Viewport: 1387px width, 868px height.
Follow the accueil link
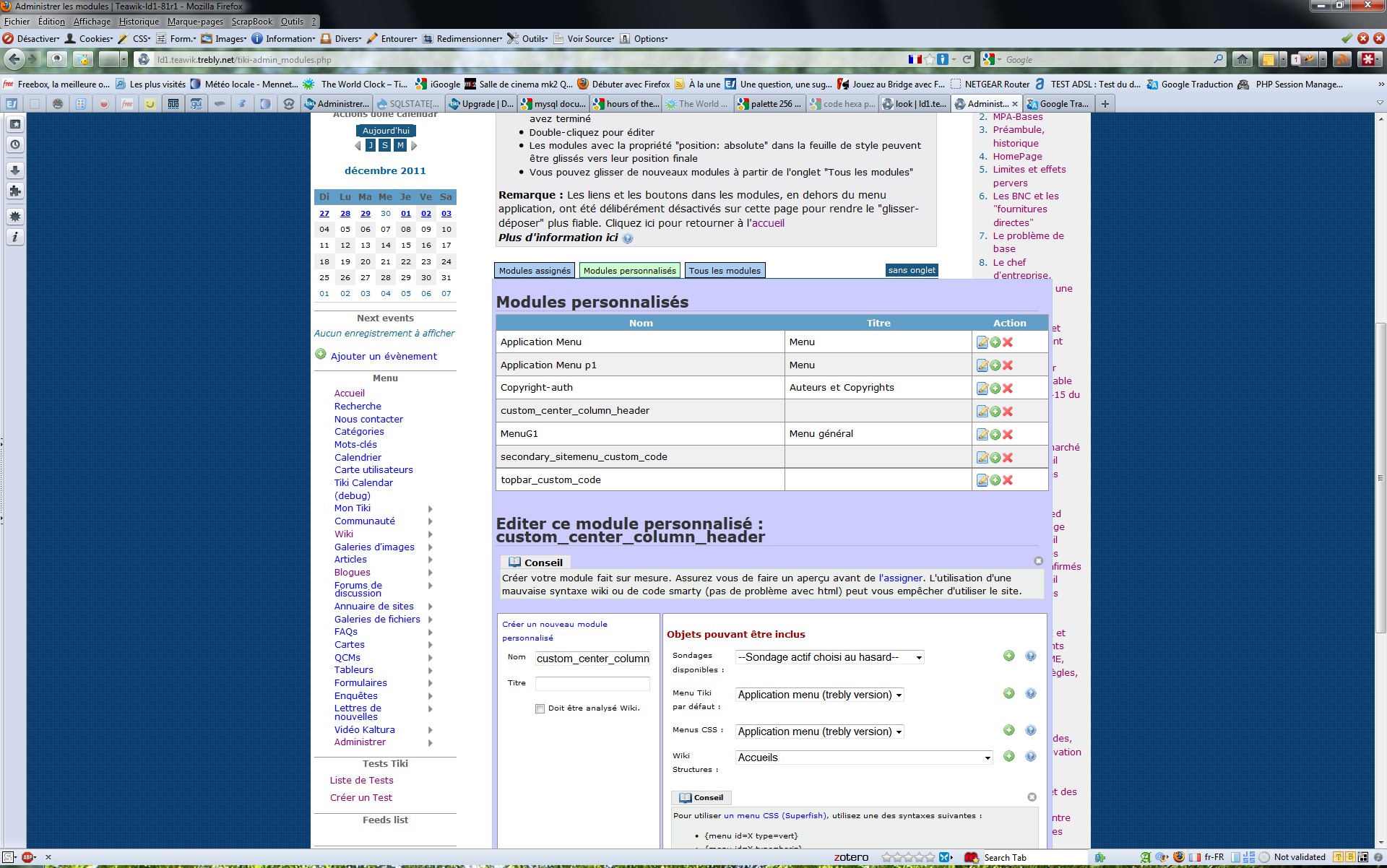pyautogui.click(x=768, y=223)
